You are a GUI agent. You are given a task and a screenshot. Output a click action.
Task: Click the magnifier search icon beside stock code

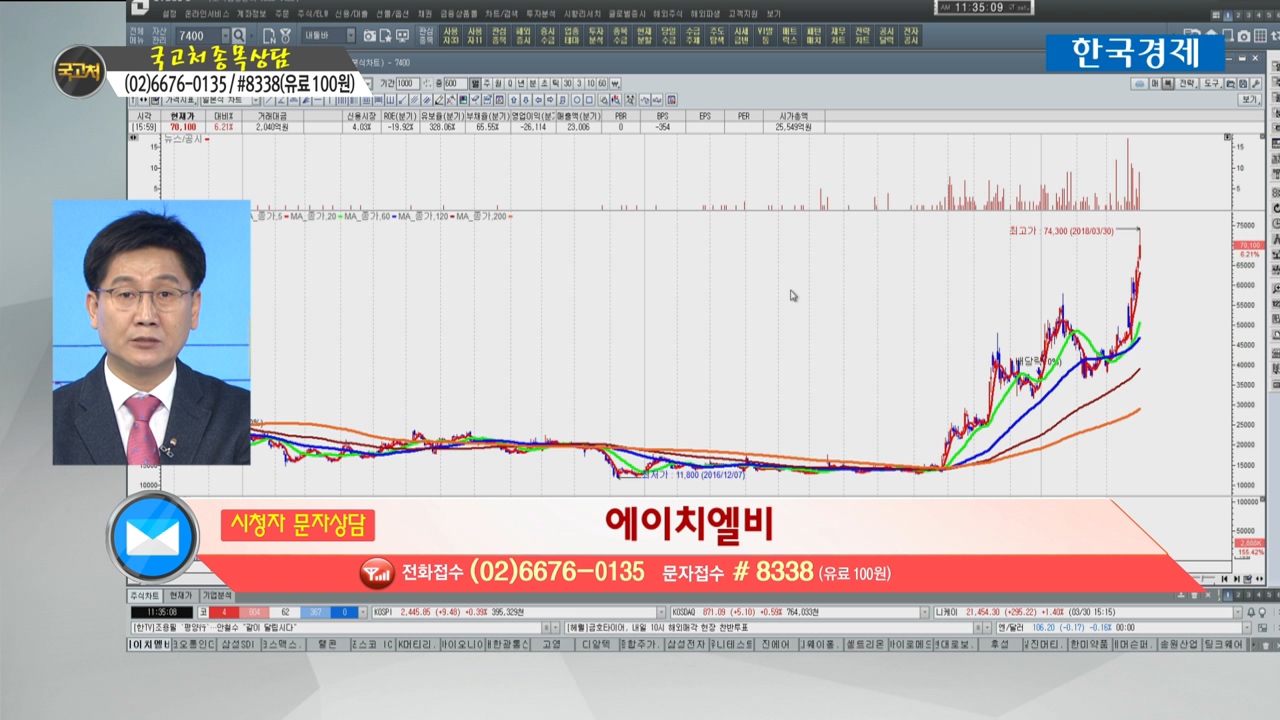239,36
